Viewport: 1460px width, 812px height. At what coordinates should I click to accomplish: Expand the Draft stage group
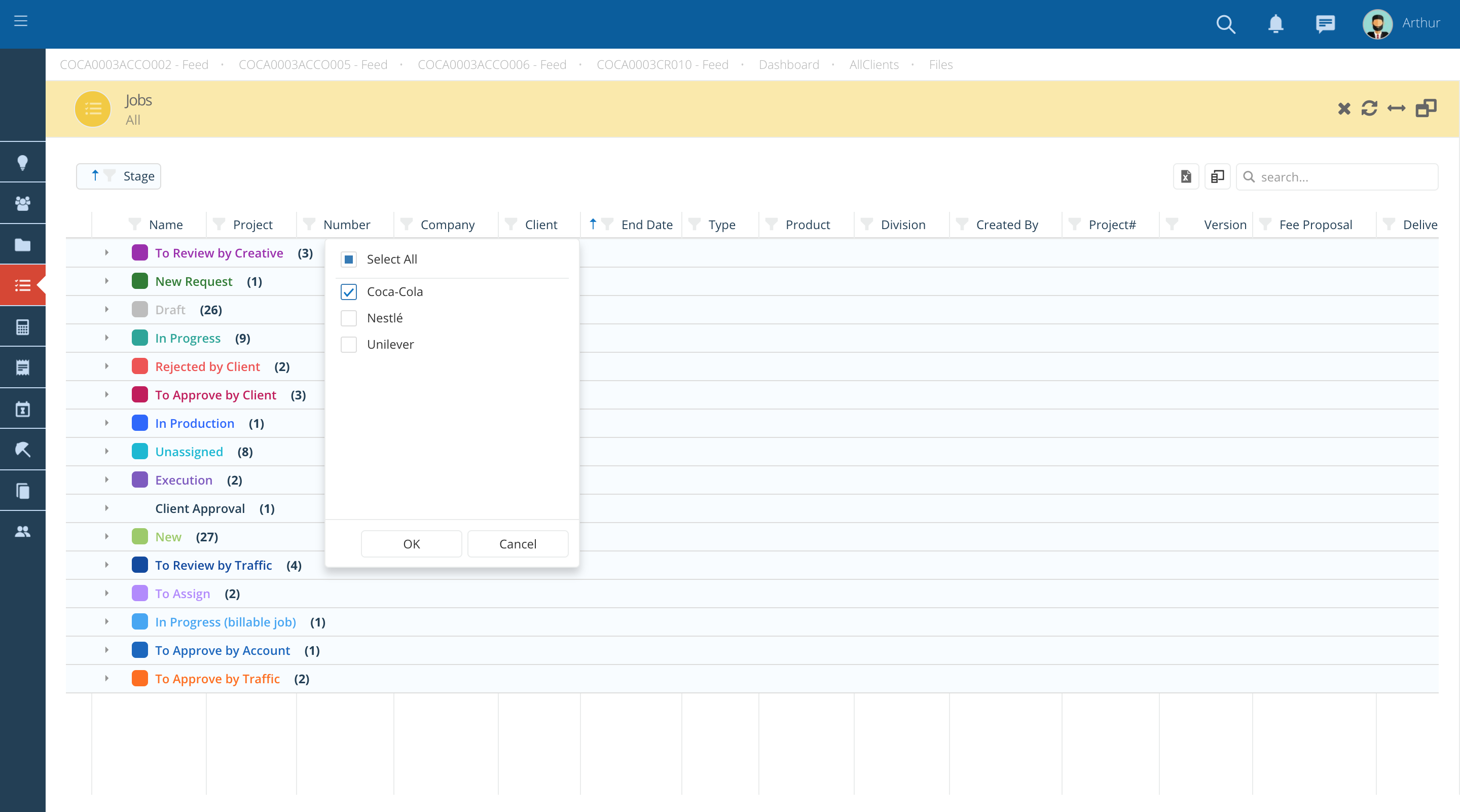[106, 309]
